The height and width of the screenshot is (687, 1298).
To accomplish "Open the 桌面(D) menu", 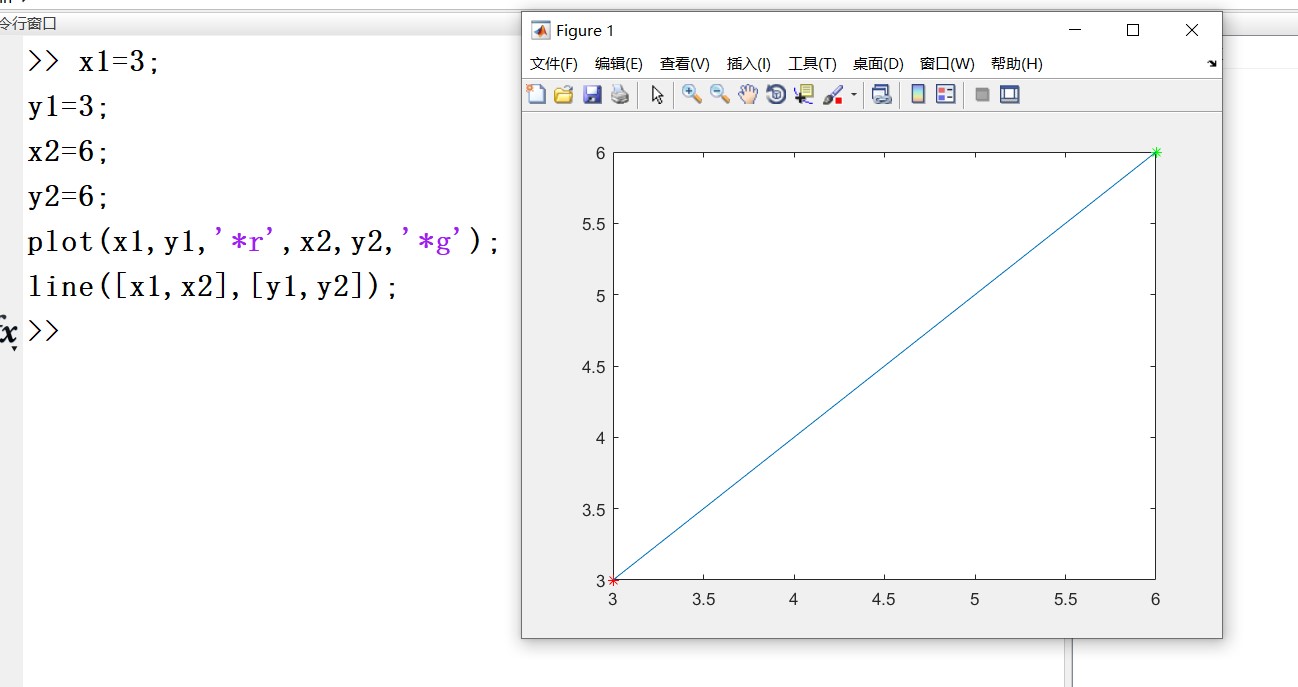I will click(878, 64).
